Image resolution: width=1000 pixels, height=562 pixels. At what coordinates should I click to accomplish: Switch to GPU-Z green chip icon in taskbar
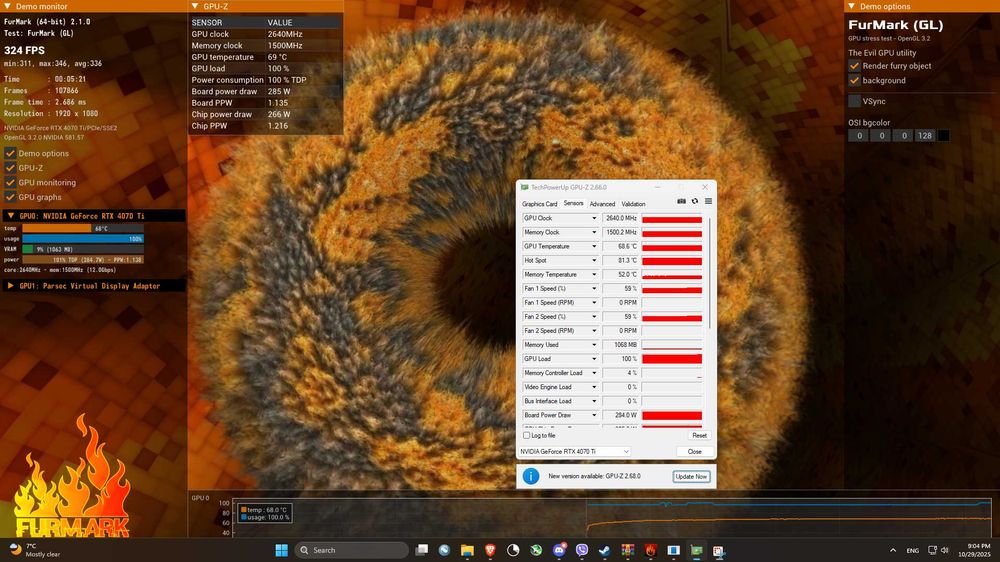click(x=696, y=551)
